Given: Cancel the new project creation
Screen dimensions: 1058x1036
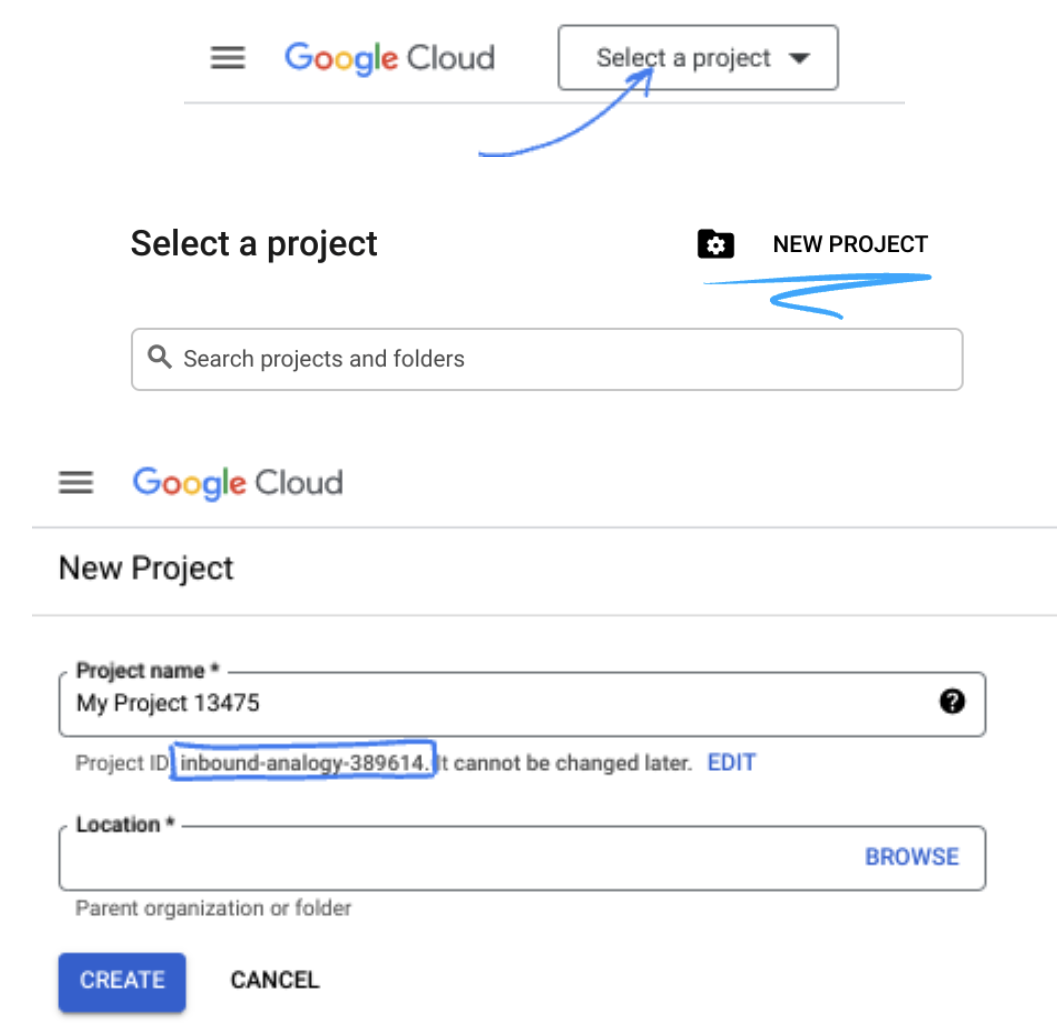Looking at the screenshot, I should click(x=274, y=980).
